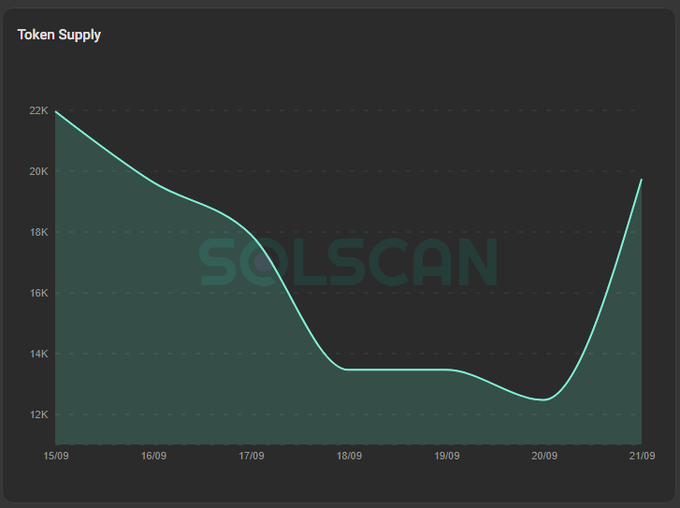Click the supply line's lowest point at 20/09

pos(544,400)
